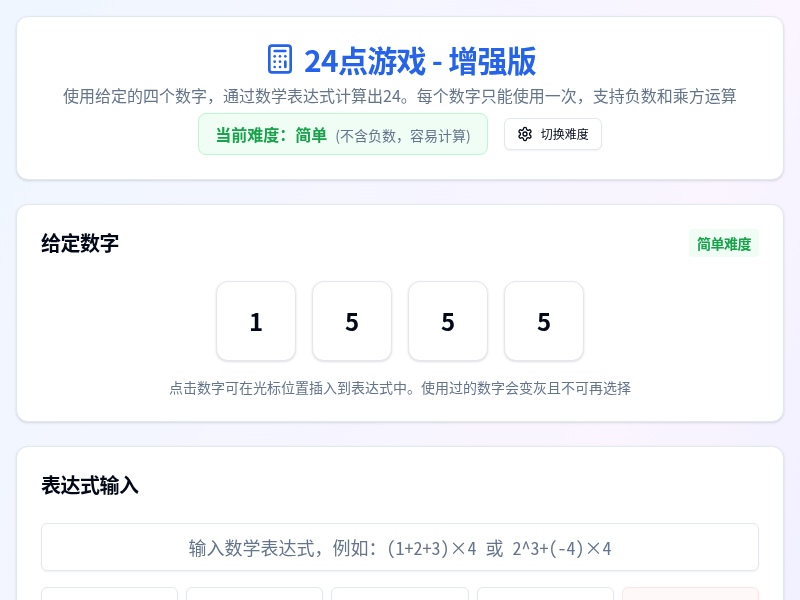The height and width of the screenshot is (600, 800).
Task: Click the 24点游戏 - 增强版 title
Action: (x=420, y=61)
